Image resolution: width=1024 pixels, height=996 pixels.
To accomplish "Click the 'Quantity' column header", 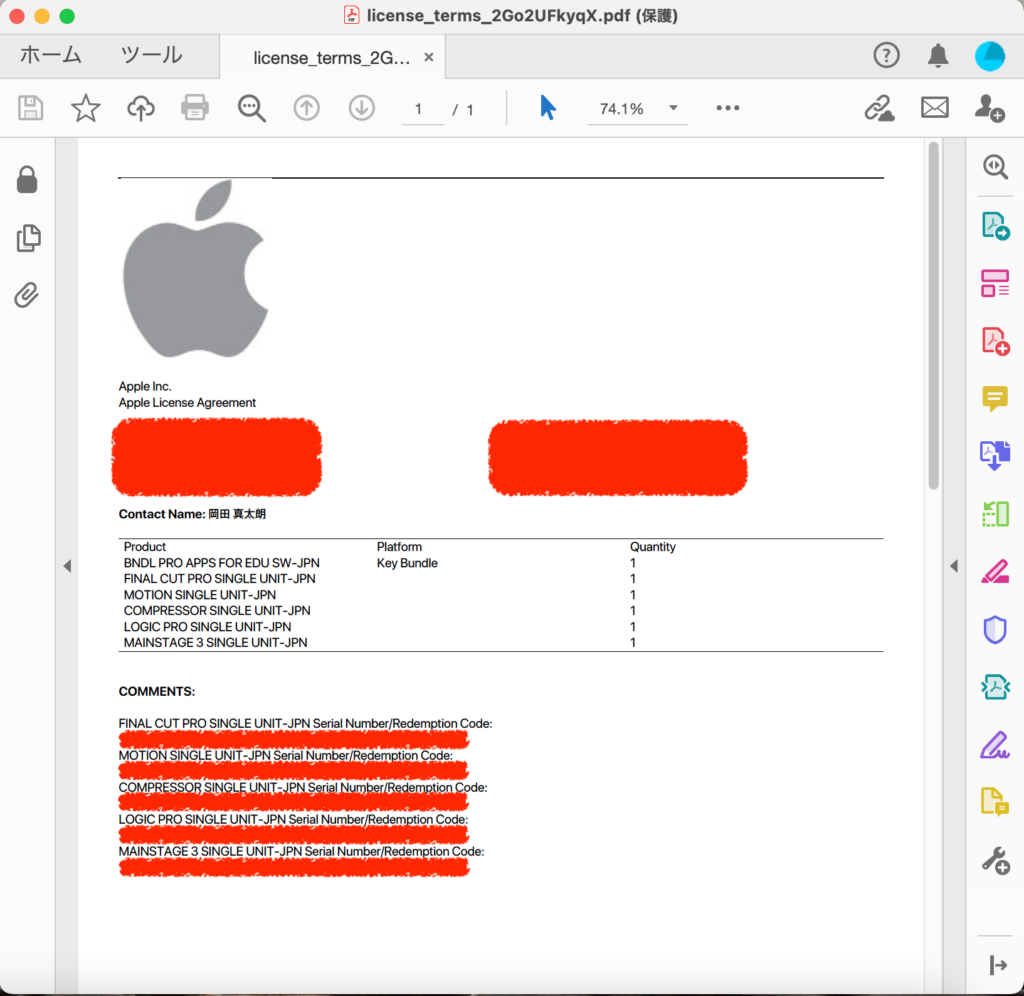I will [652, 547].
